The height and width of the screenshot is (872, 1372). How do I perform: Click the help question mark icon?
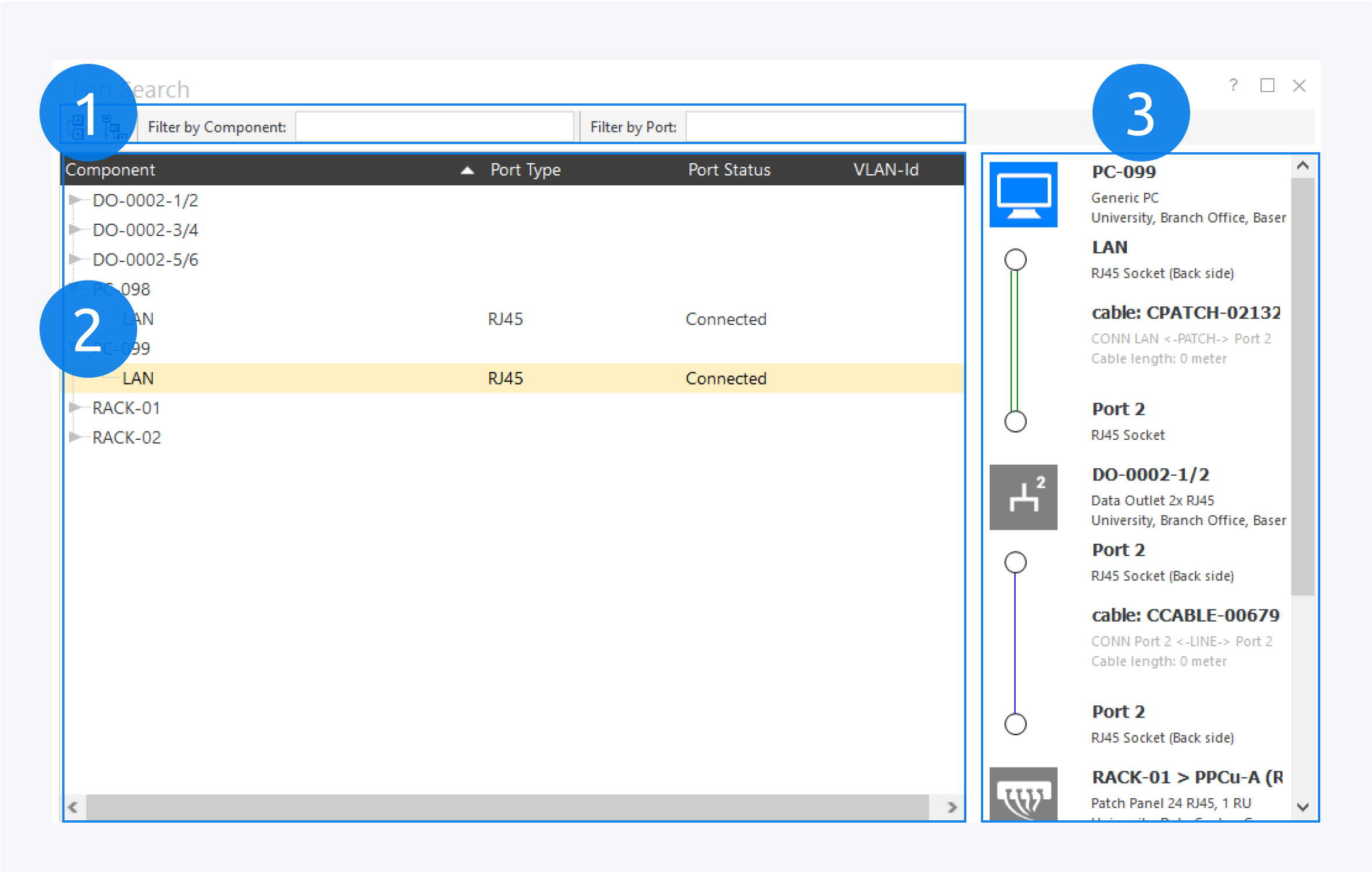[x=1233, y=85]
